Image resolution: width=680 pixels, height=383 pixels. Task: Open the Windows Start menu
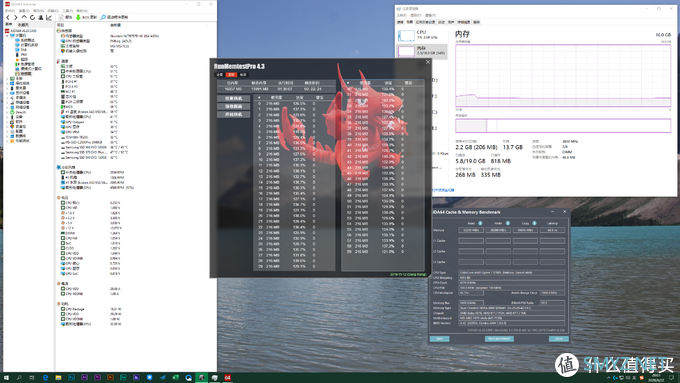pyautogui.click(x=6, y=378)
